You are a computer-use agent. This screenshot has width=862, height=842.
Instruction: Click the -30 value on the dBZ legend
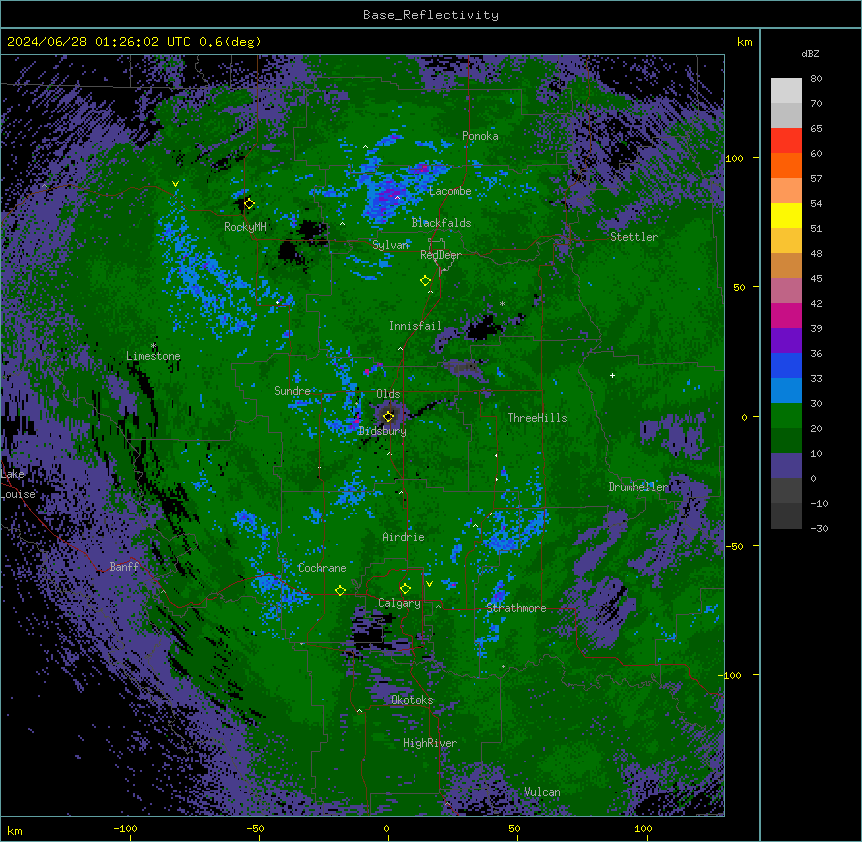click(819, 528)
